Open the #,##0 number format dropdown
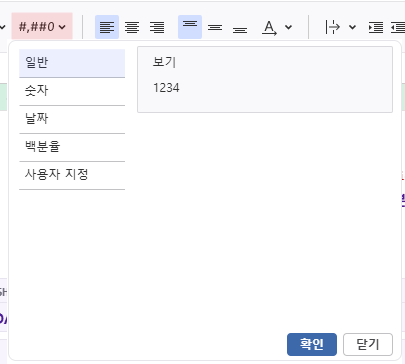 [42, 27]
